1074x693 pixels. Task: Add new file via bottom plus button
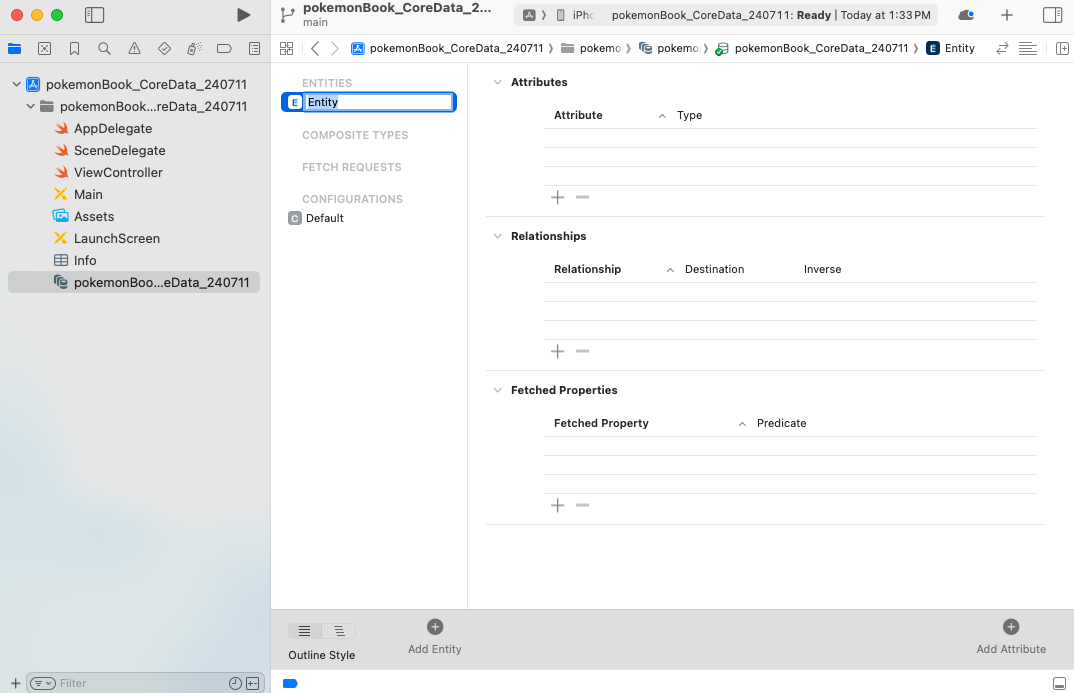[15, 683]
